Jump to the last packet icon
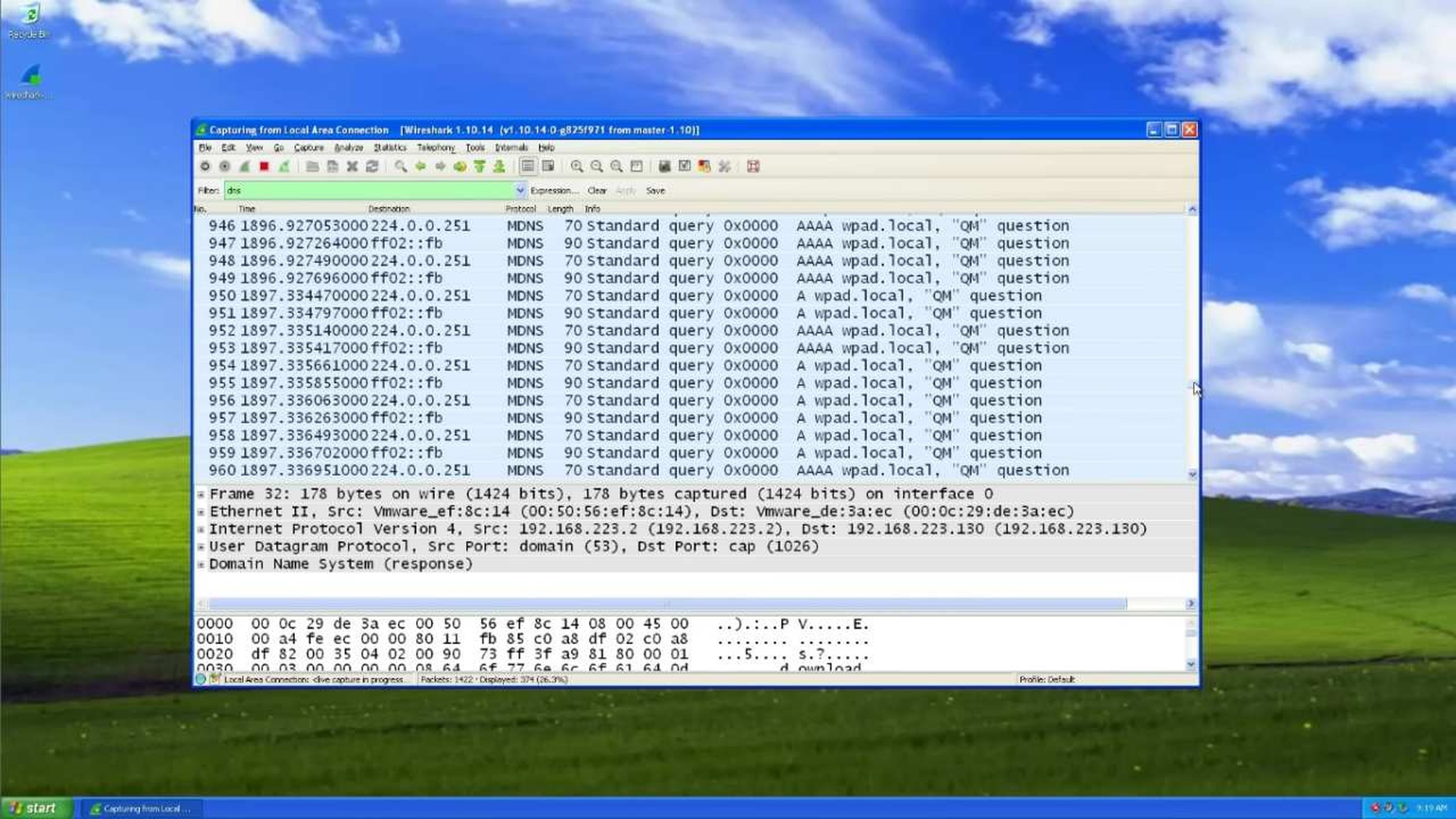Viewport: 1456px width, 819px height. (499, 166)
